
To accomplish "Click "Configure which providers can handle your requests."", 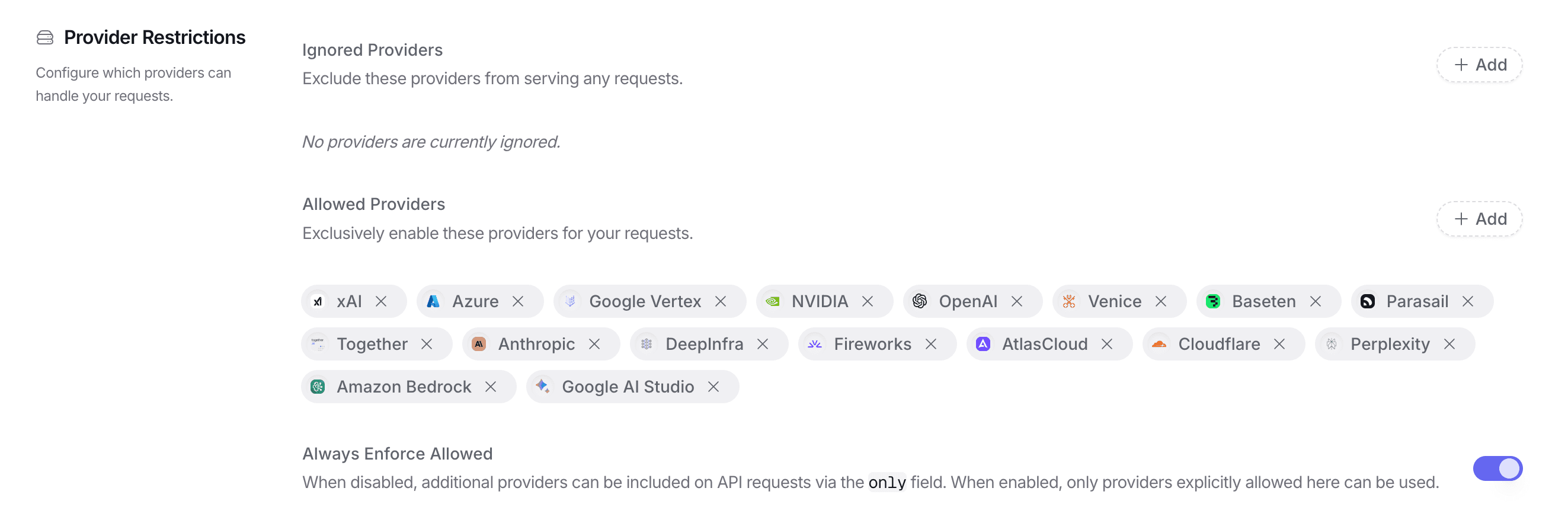I will click(133, 84).
